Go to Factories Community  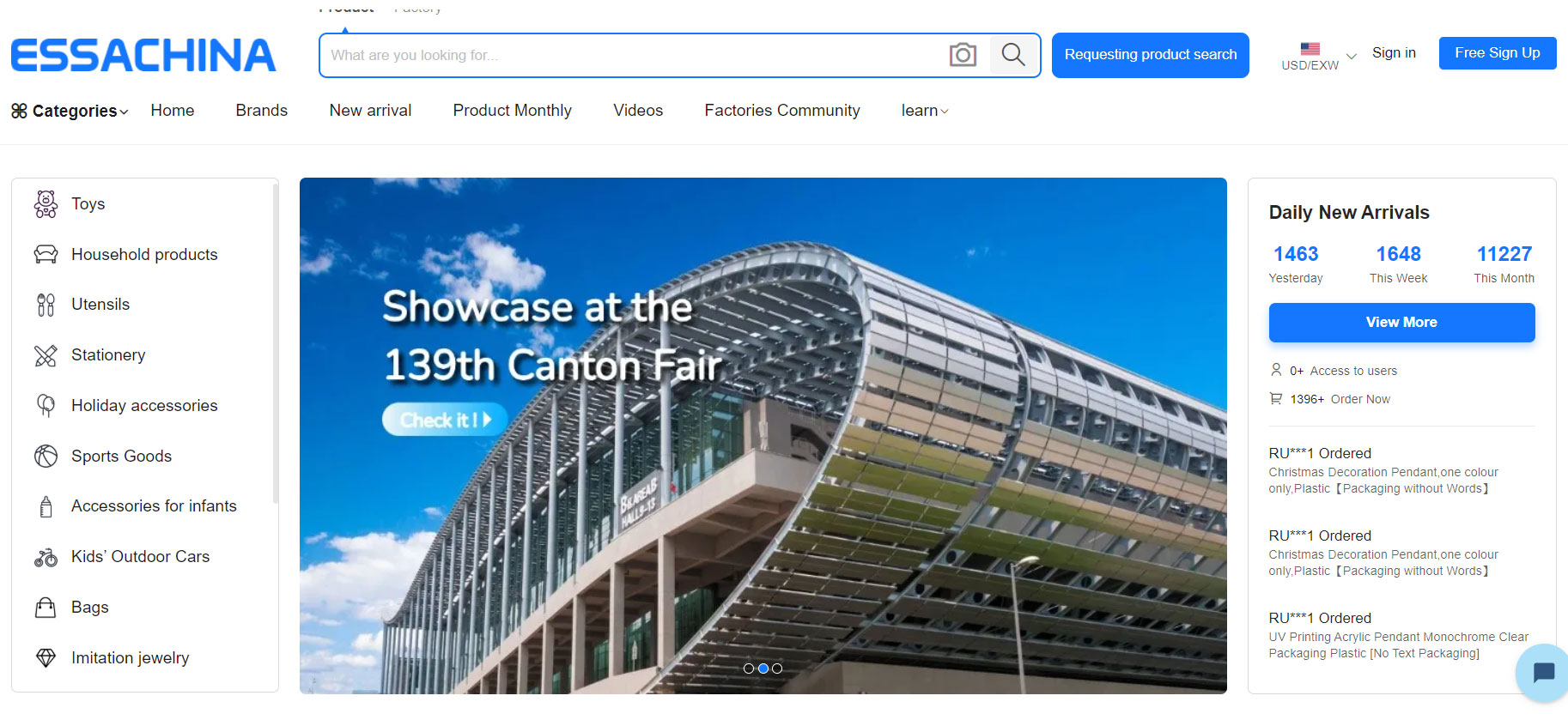782,111
